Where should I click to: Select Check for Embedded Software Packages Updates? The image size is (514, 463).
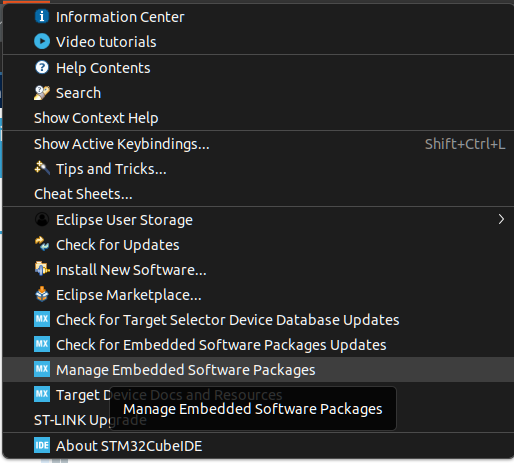pyautogui.click(x=258, y=345)
